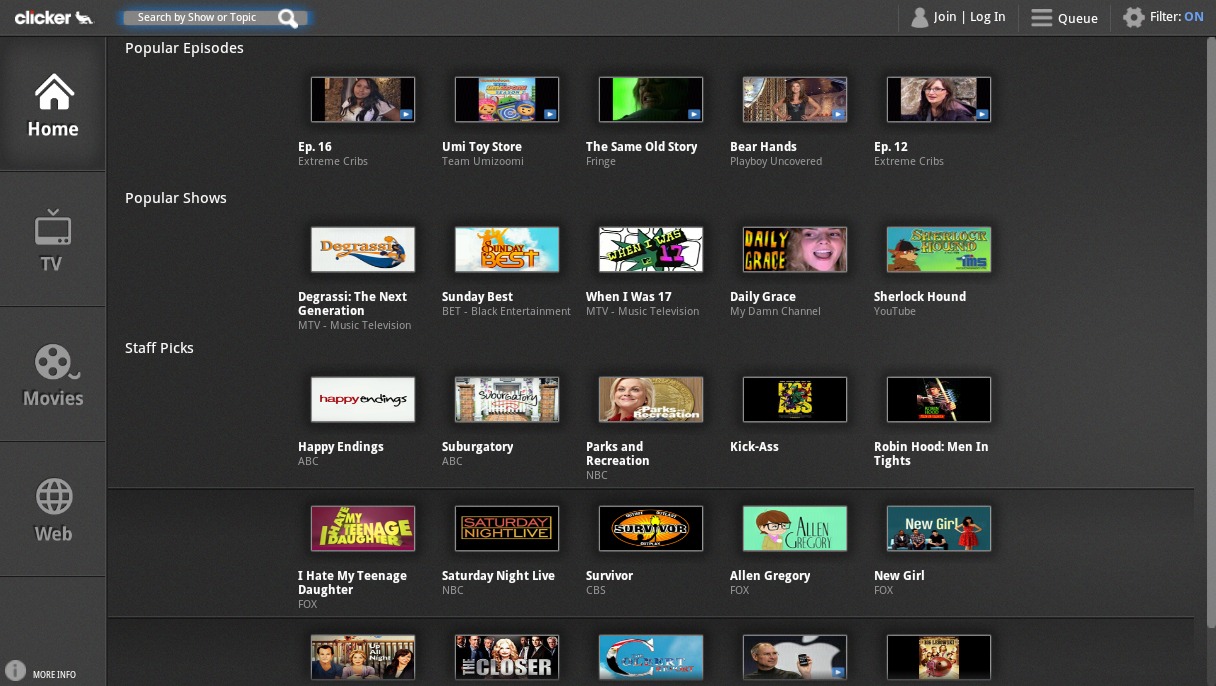This screenshot has width=1216, height=686.
Task: Click the Umi Toy Store title
Action: pyautogui.click(x=482, y=147)
